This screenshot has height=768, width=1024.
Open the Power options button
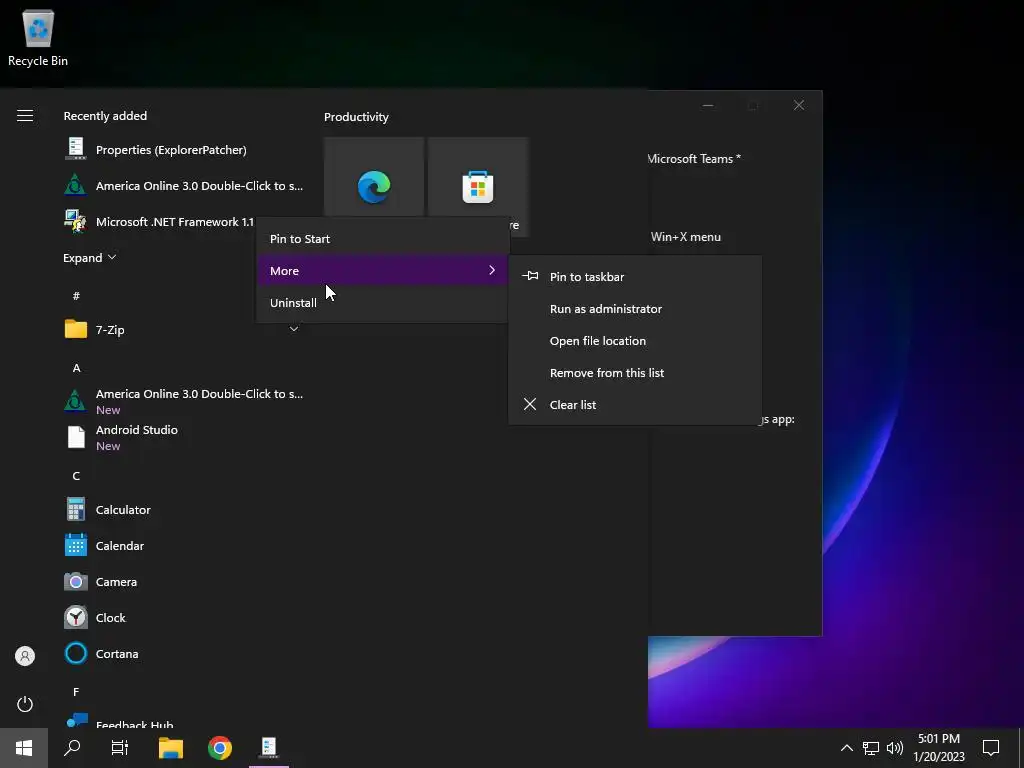[x=25, y=703]
